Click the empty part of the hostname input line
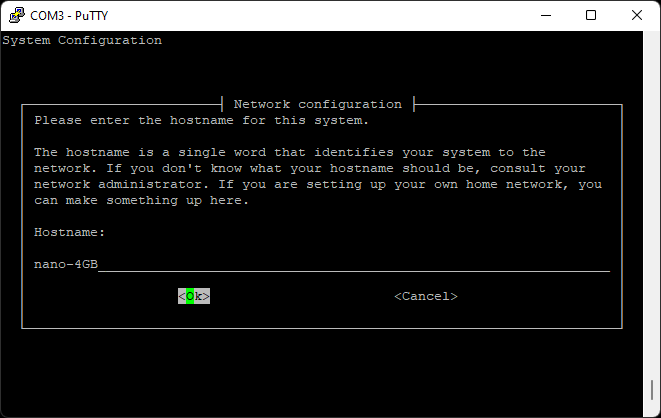This screenshot has height=418, width=661. [350, 264]
